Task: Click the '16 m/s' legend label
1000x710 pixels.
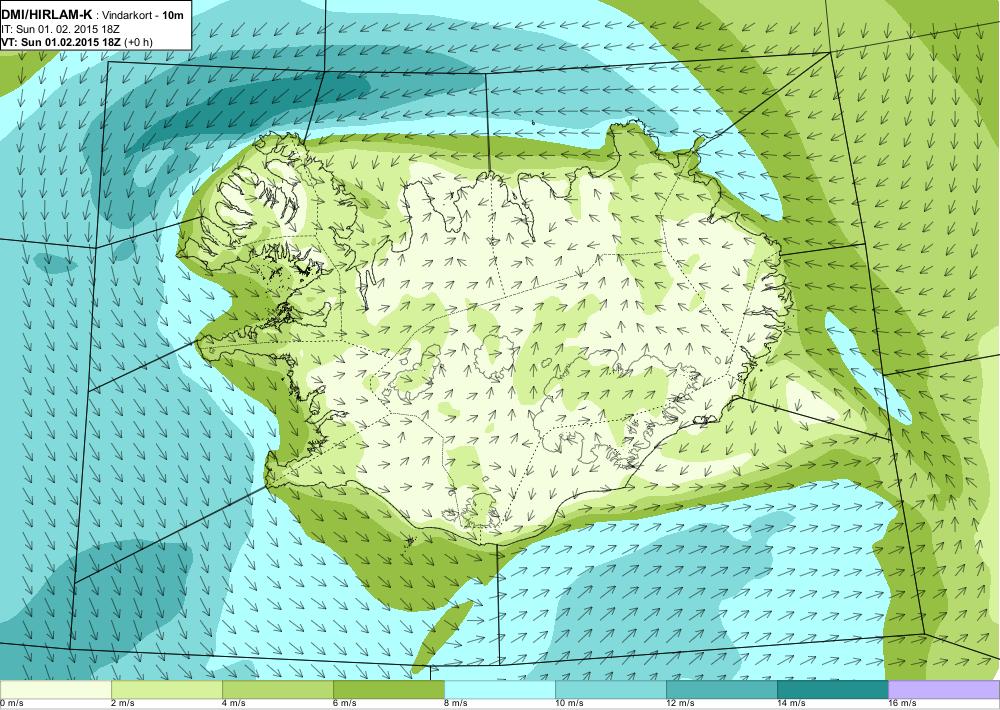Action: point(902,703)
